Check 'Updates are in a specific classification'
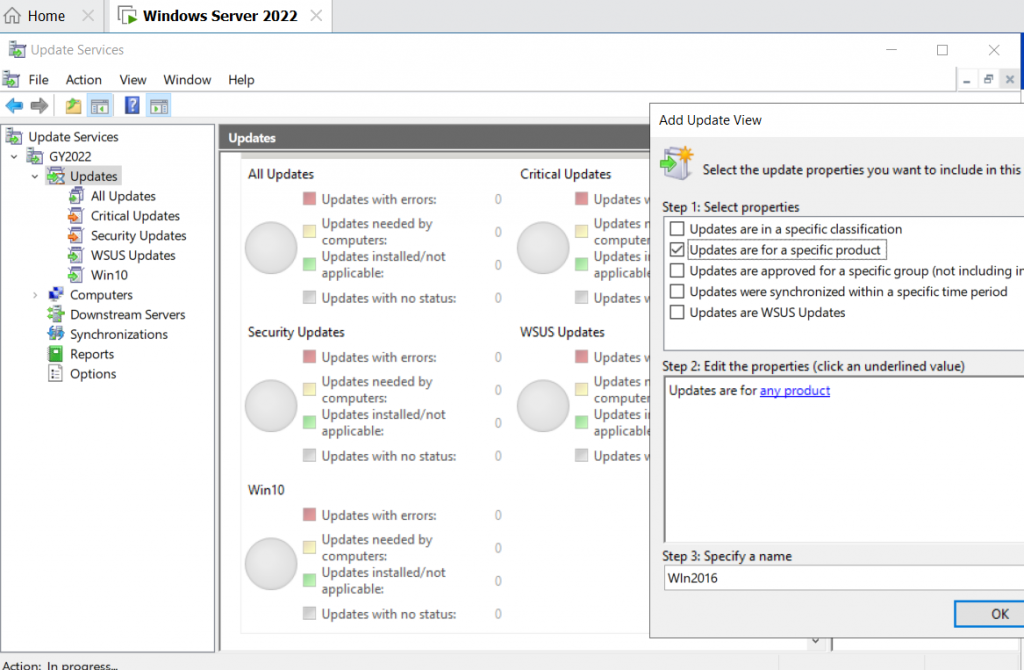Image resolution: width=1024 pixels, height=670 pixels. pyautogui.click(x=677, y=229)
